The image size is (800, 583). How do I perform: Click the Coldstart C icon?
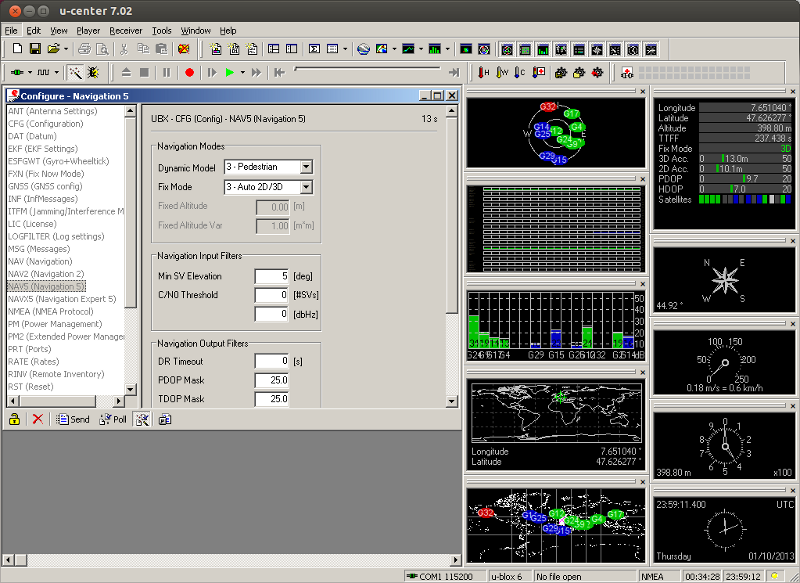(519, 73)
